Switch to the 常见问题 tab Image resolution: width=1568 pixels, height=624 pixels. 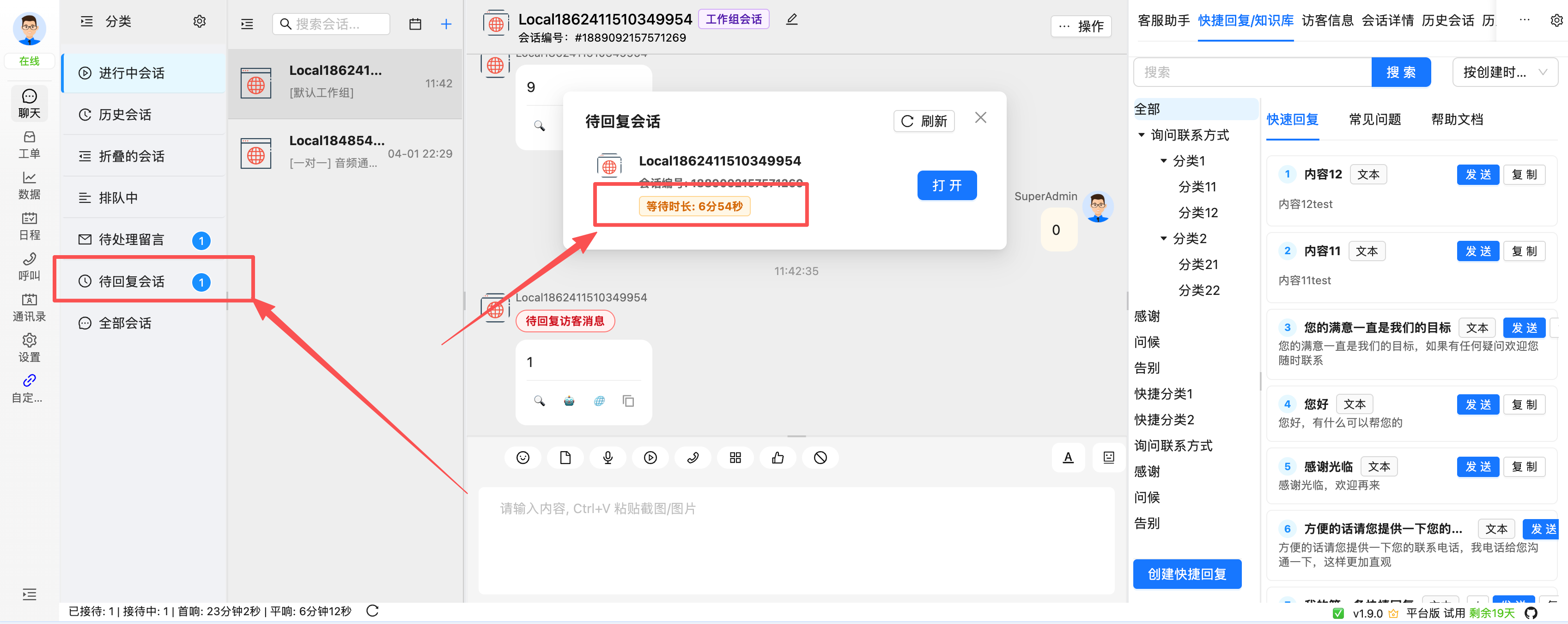pos(1374,119)
